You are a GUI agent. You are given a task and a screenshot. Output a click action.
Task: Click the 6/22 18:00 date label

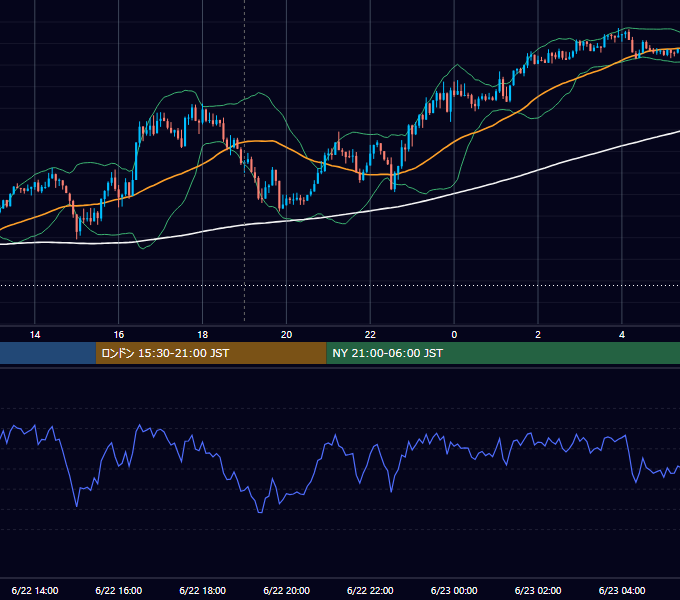[203, 590]
